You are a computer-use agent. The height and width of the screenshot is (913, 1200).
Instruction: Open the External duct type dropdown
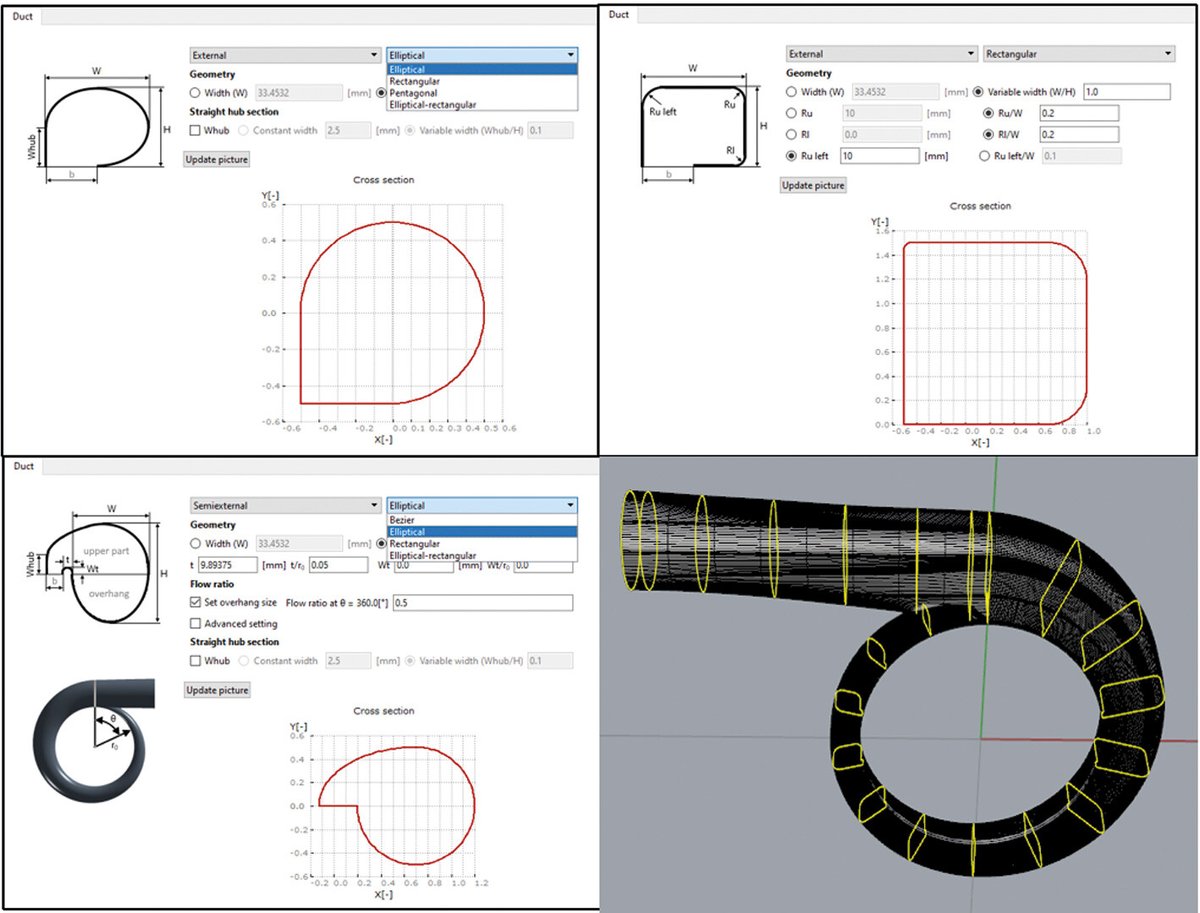283,54
